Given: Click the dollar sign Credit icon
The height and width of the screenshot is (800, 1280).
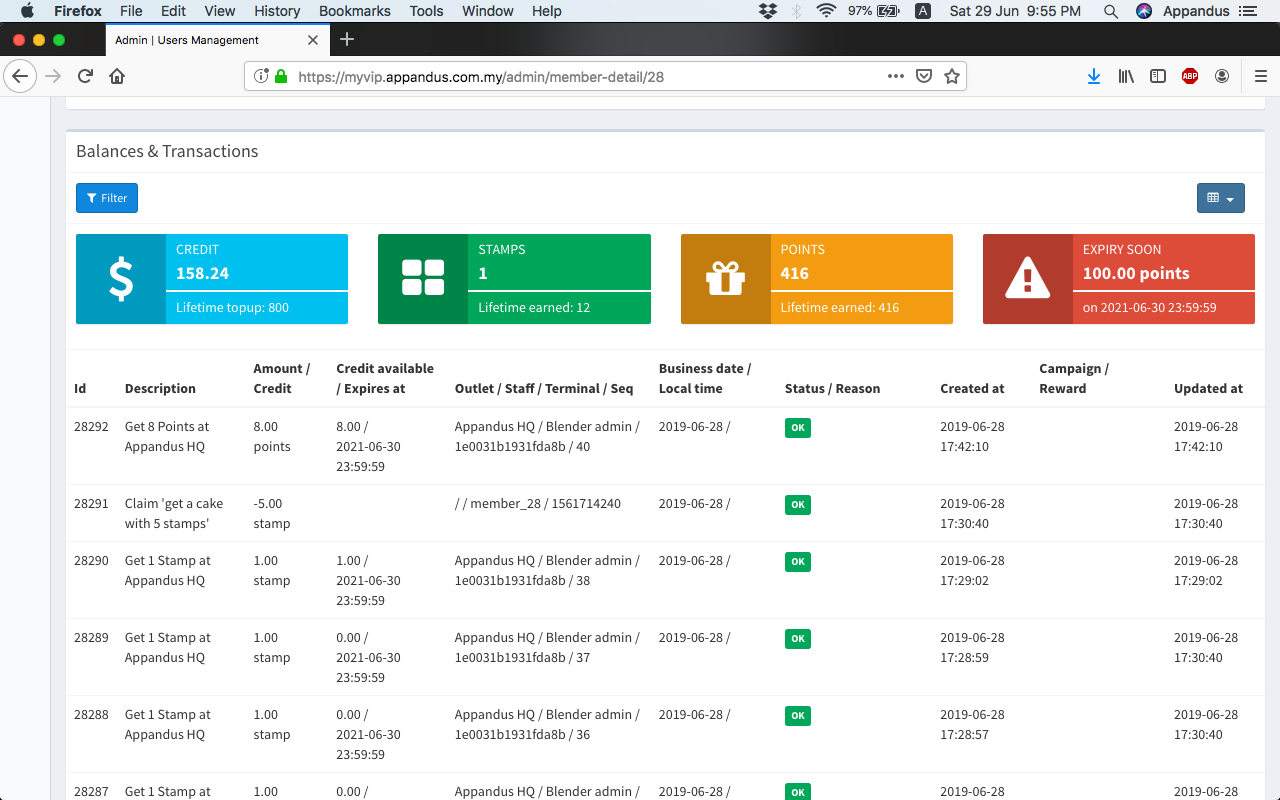Looking at the screenshot, I should coord(121,279).
